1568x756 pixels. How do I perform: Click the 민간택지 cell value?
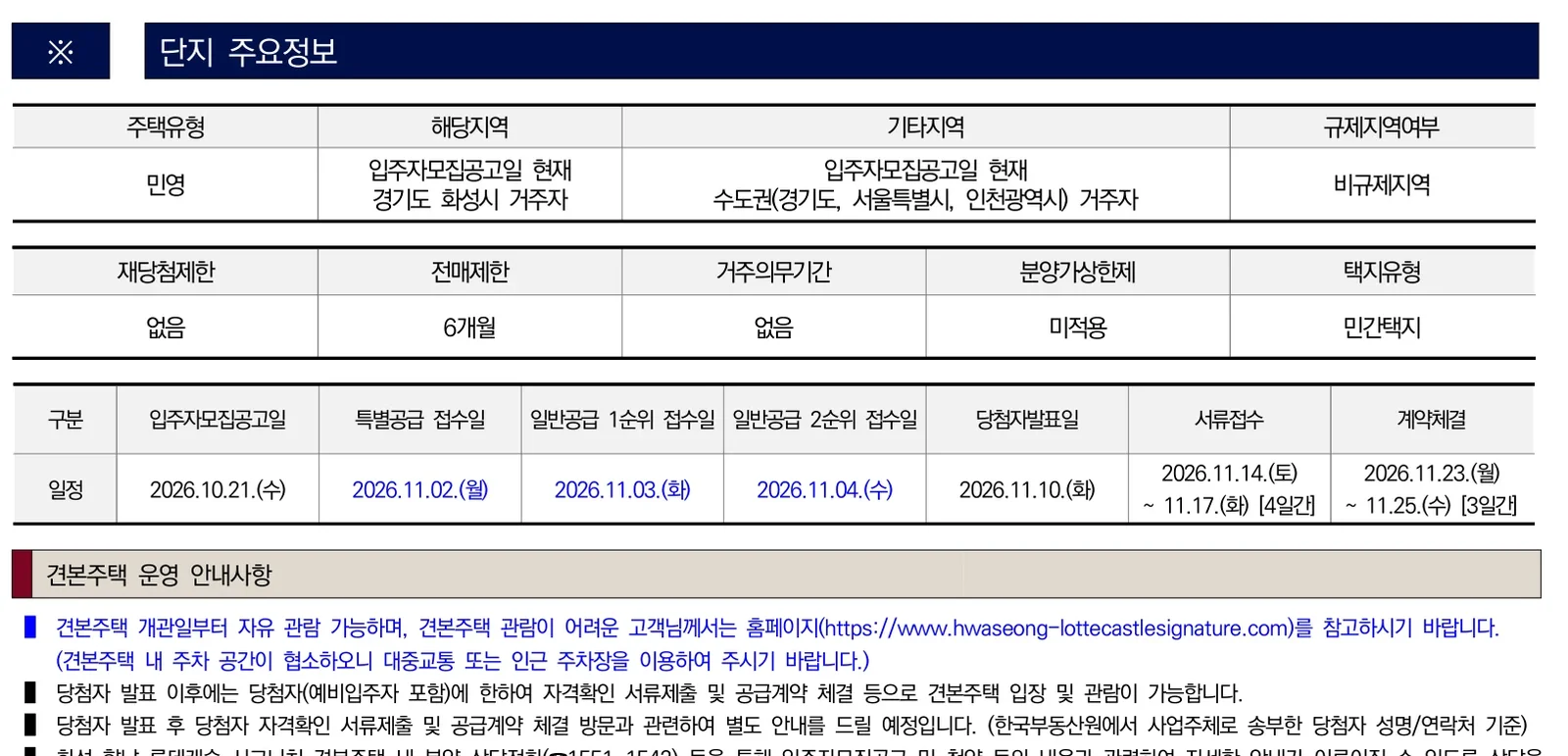point(1382,327)
